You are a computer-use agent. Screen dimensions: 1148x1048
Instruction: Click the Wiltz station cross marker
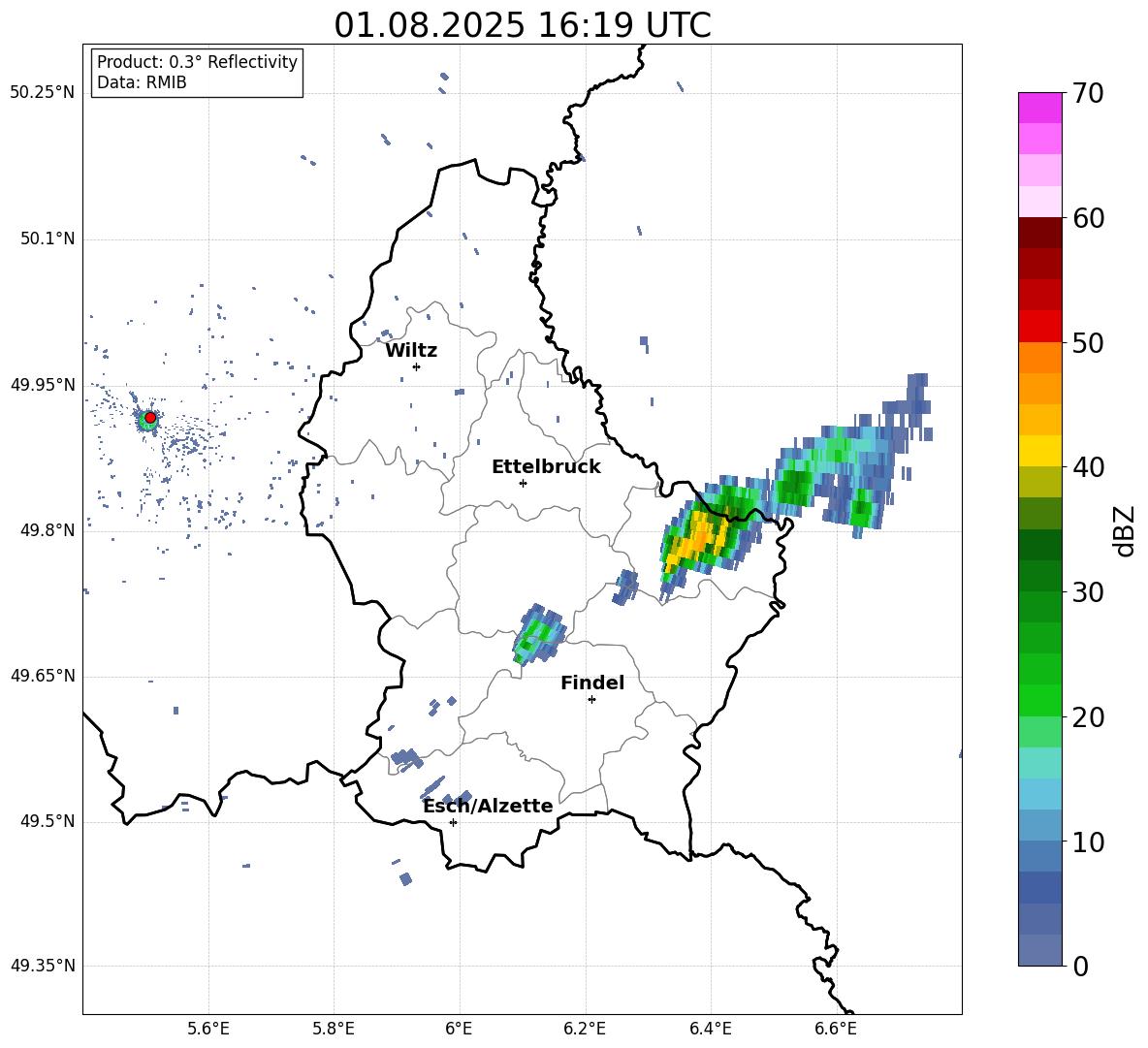pyautogui.click(x=417, y=366)
